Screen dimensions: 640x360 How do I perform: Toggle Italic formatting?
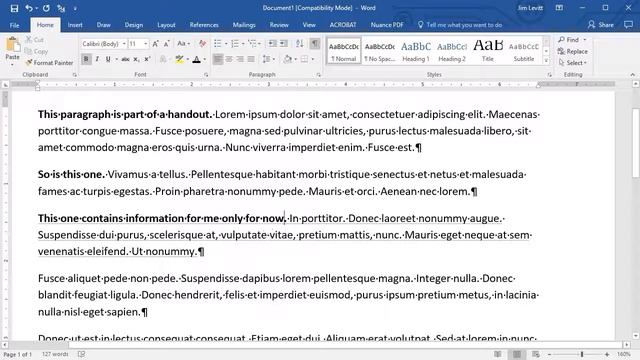pos(97,60)
